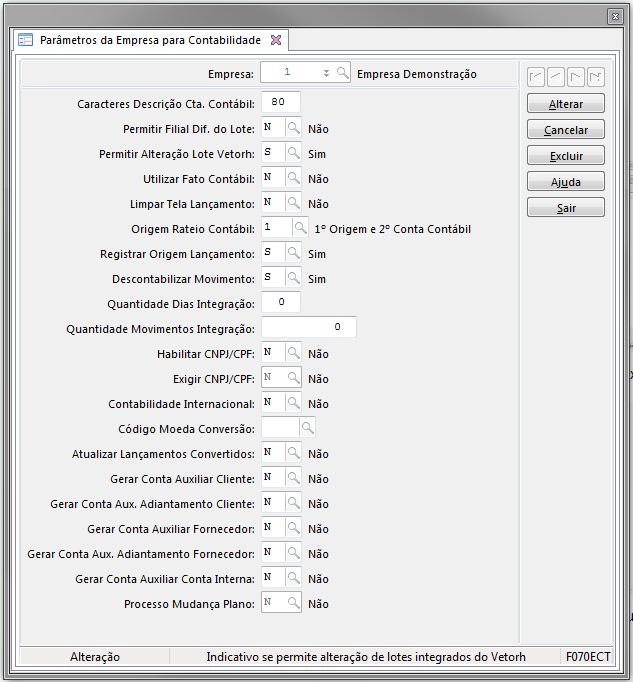Open lookup for Atualizar Lançamentos Convertidos
This screenshot has height=682, width=633.
click(294, 453)
